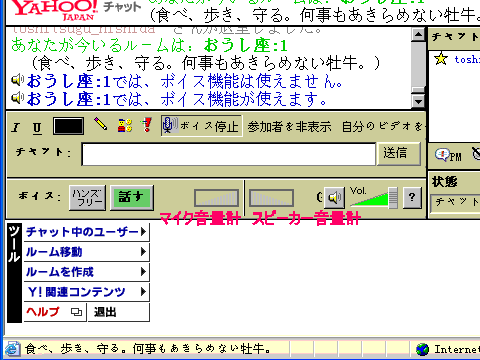Viewport: 480px width, 360px height.
Task: Expand Y!関連コンテンツ menu
Action: 86,292
